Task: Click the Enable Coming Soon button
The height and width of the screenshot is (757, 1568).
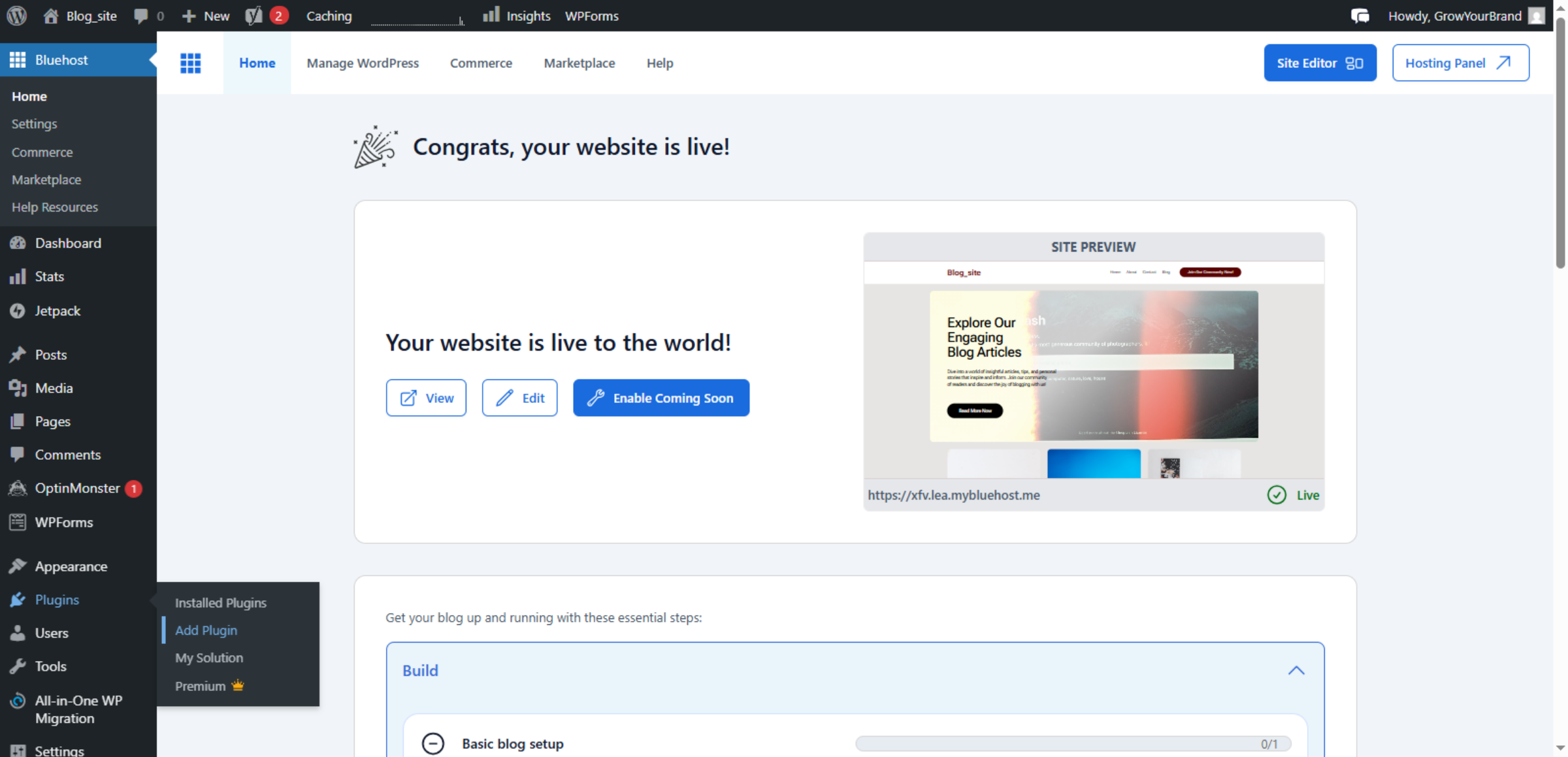Action: 661,398
